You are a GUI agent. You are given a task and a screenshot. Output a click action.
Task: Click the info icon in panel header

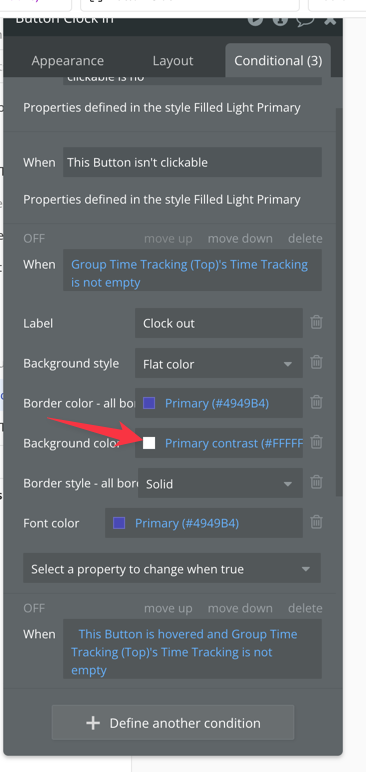[x=280, y=20]
